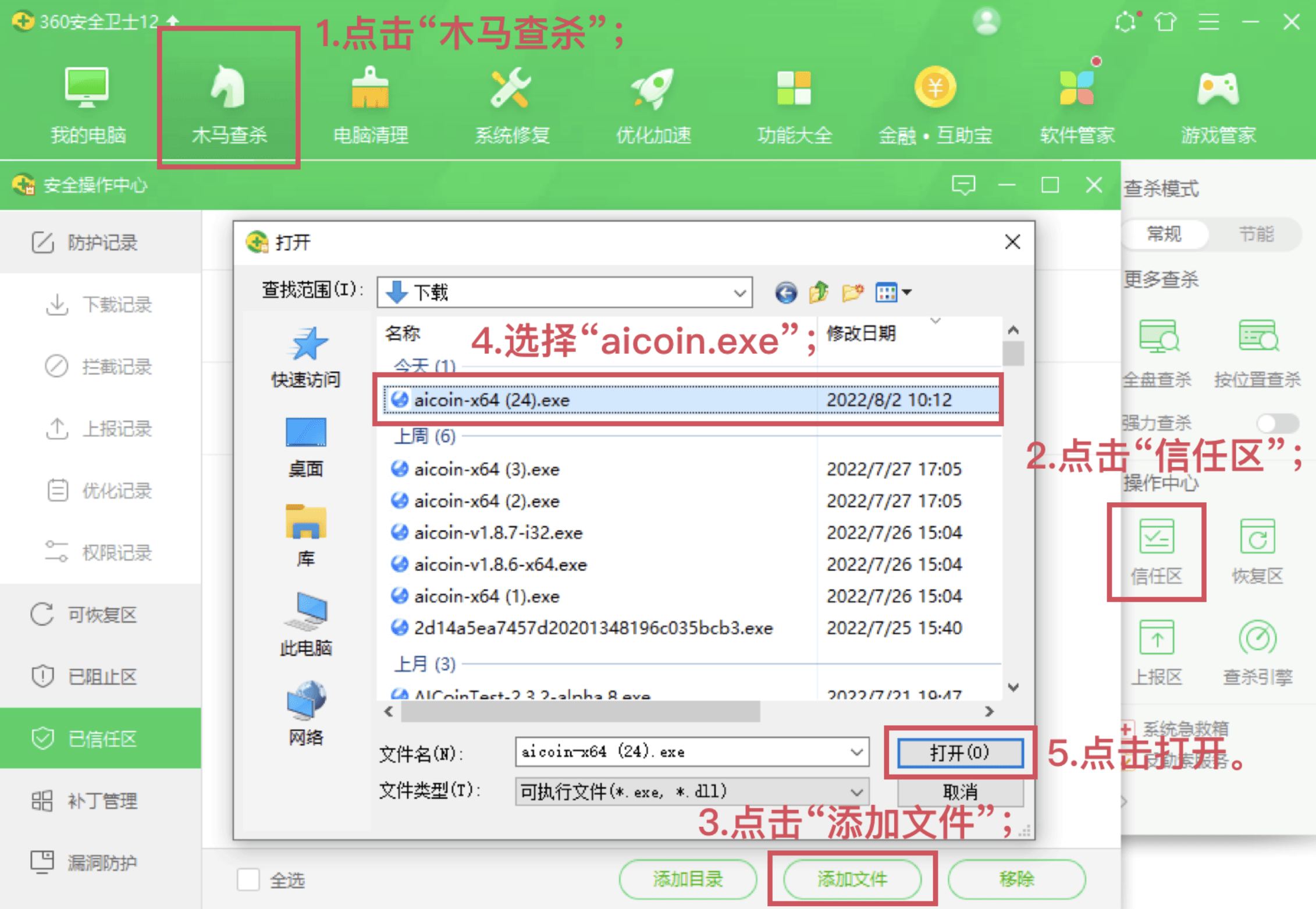Open 电脑清理 cleanup section
The width and height of the screenshot is (1316, 909).
tap(371, 105)
